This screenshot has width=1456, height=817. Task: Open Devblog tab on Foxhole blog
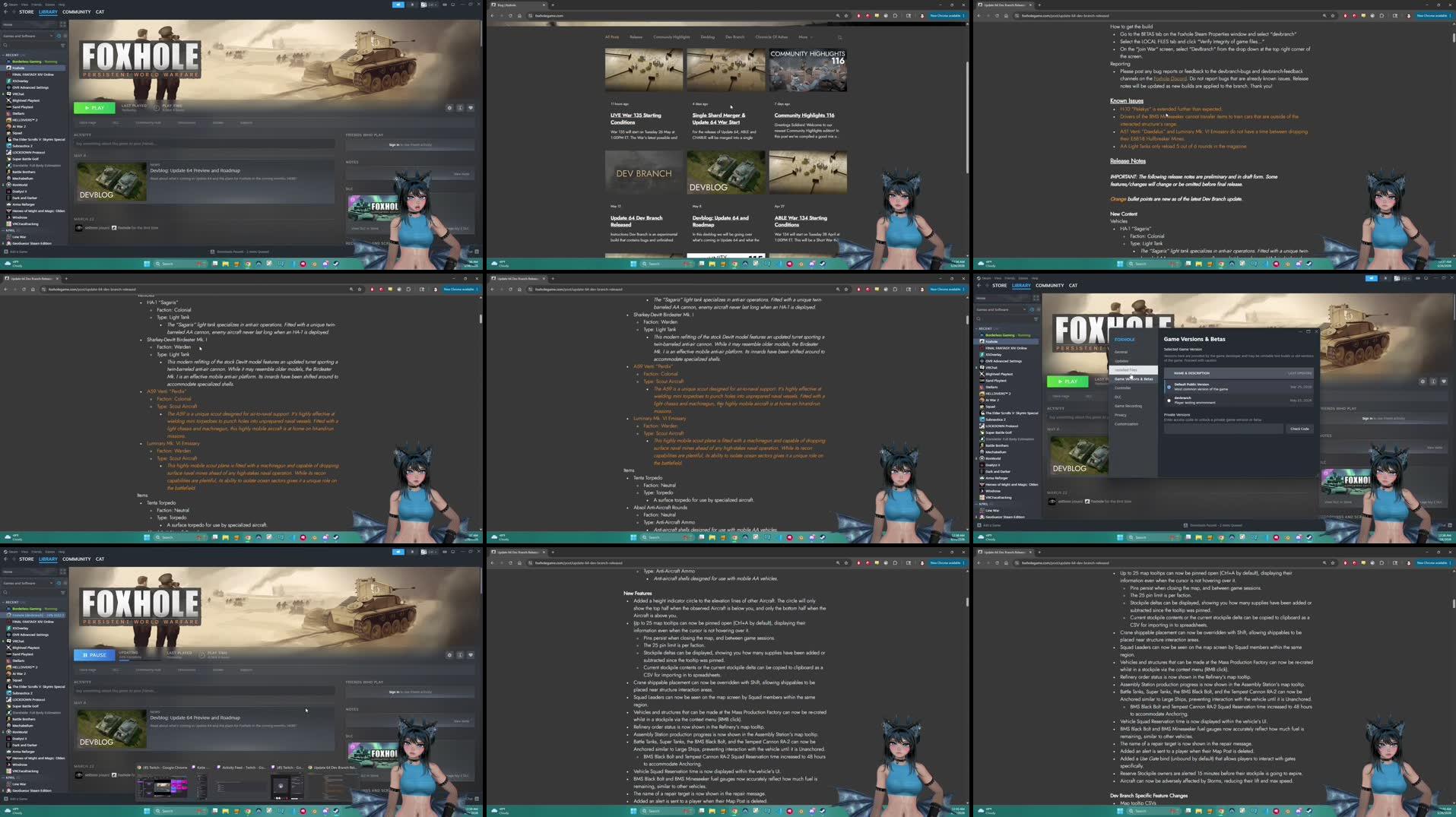coord(708,37)
